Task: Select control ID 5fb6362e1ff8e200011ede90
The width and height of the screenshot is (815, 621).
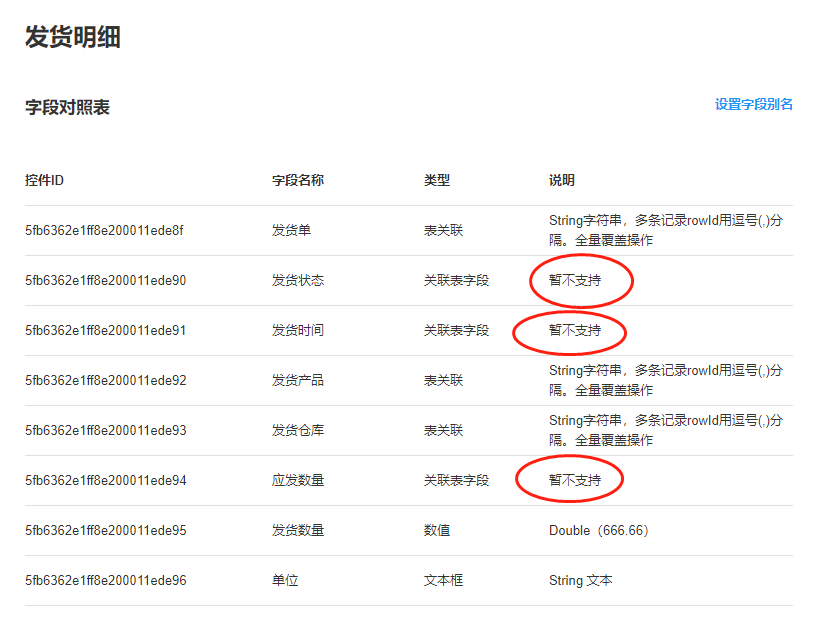Action: (x=106, y=281)
